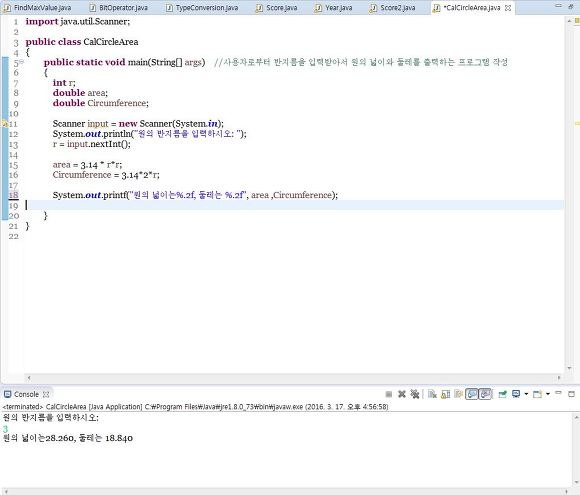Open the Display Selected Console dropdown arrow
The width and height of the screenshot is (580, 495).
coord(526,394)
